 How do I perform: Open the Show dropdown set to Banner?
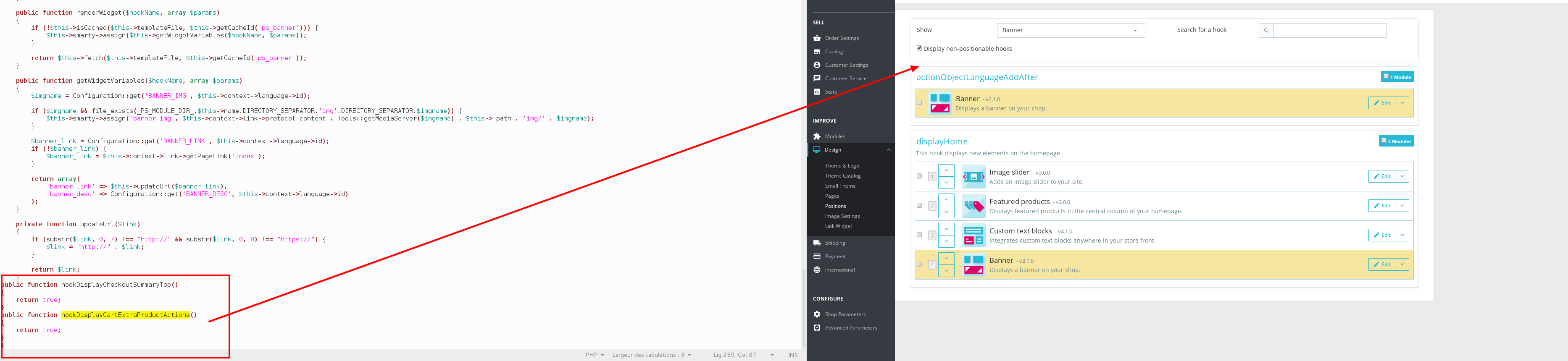point(1071,30)
